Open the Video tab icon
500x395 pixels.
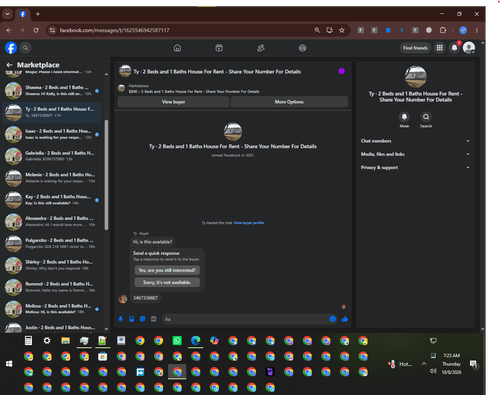[x=219, y=48]
